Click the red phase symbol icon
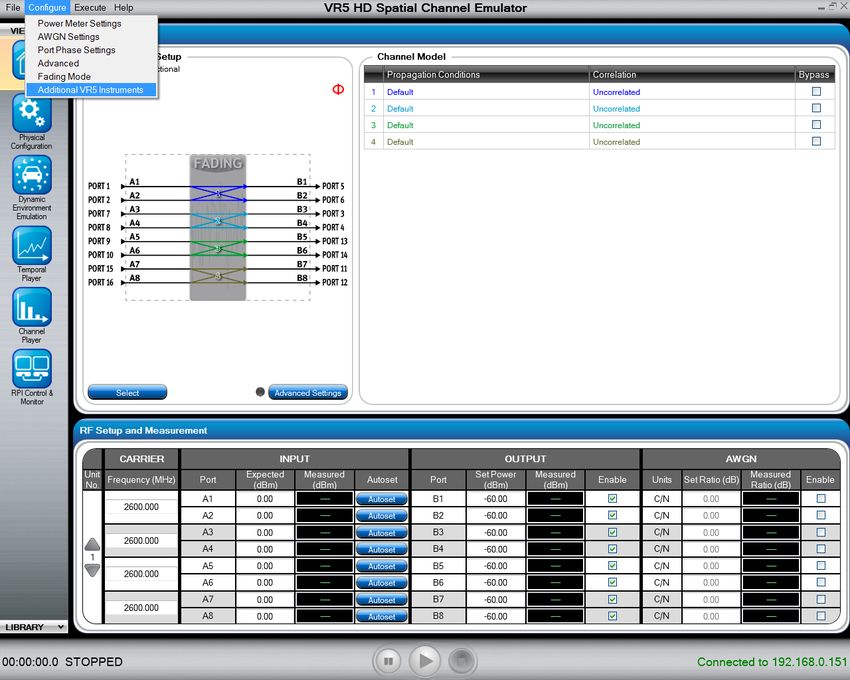 338,89
